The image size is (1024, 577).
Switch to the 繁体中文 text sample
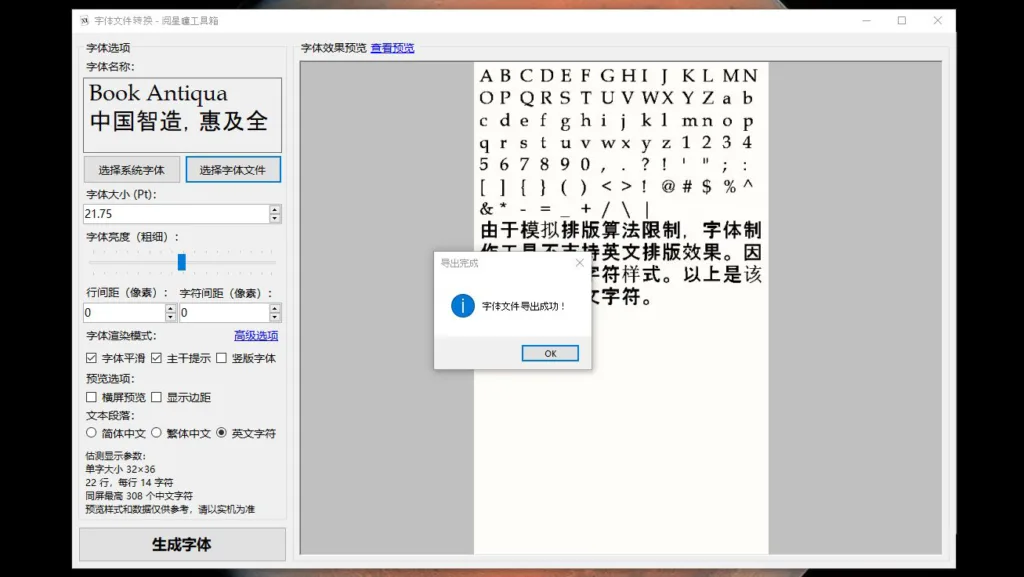tap(157, 432)
